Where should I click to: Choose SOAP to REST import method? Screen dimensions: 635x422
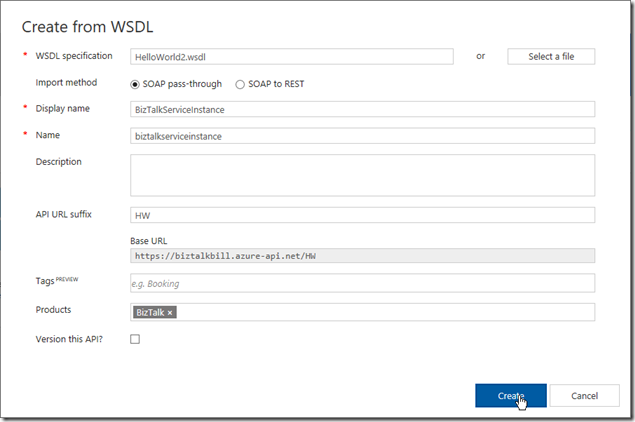click(x=240, y=84)
